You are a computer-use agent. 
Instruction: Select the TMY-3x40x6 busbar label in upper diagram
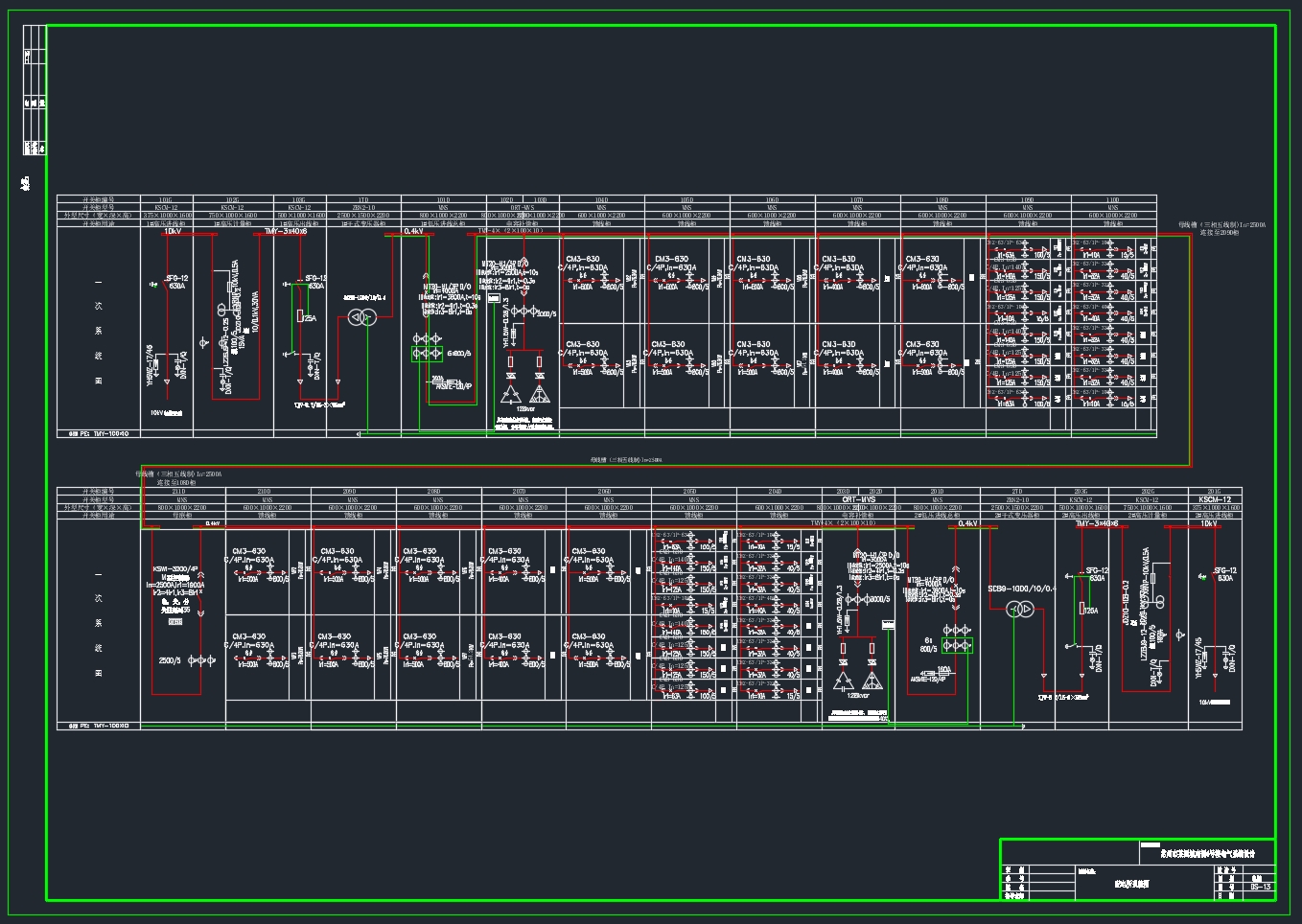point(286,231)
